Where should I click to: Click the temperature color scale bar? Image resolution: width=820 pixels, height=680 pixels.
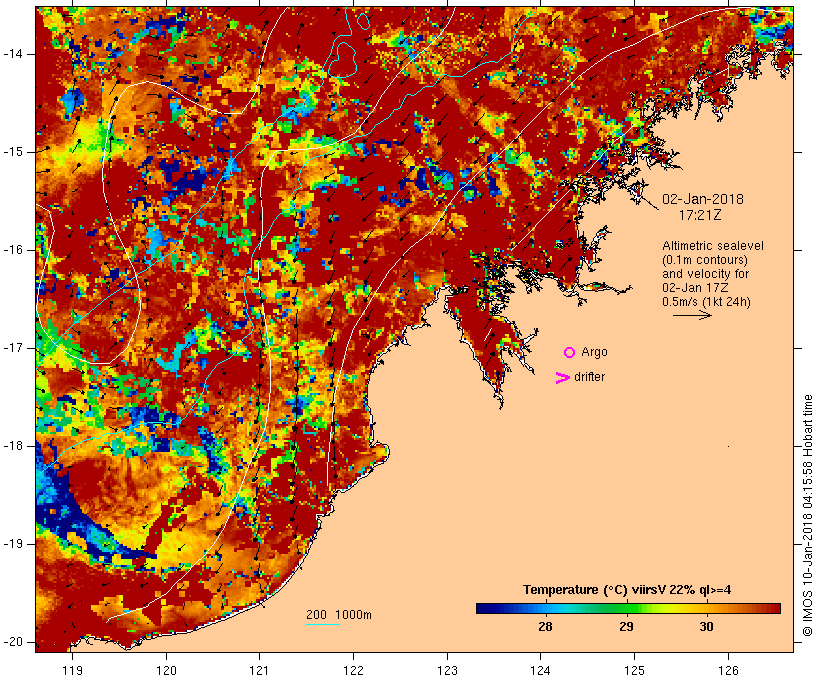[x=628, y=608]
